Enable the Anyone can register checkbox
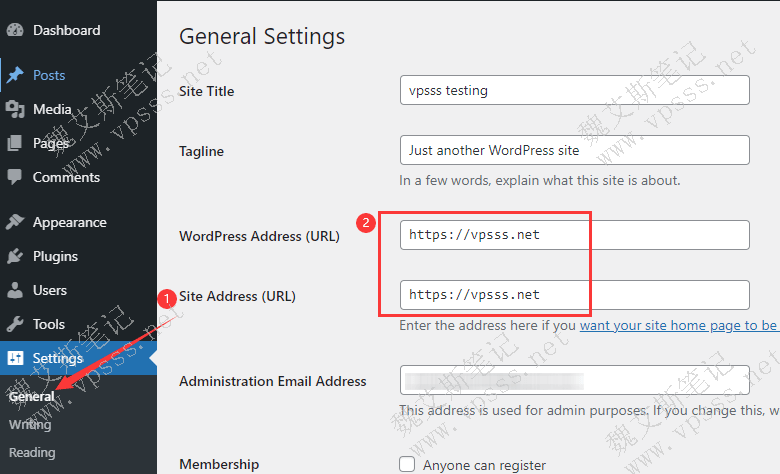The height and width of the screenshot is (474, 780). [x=407, y=464]
